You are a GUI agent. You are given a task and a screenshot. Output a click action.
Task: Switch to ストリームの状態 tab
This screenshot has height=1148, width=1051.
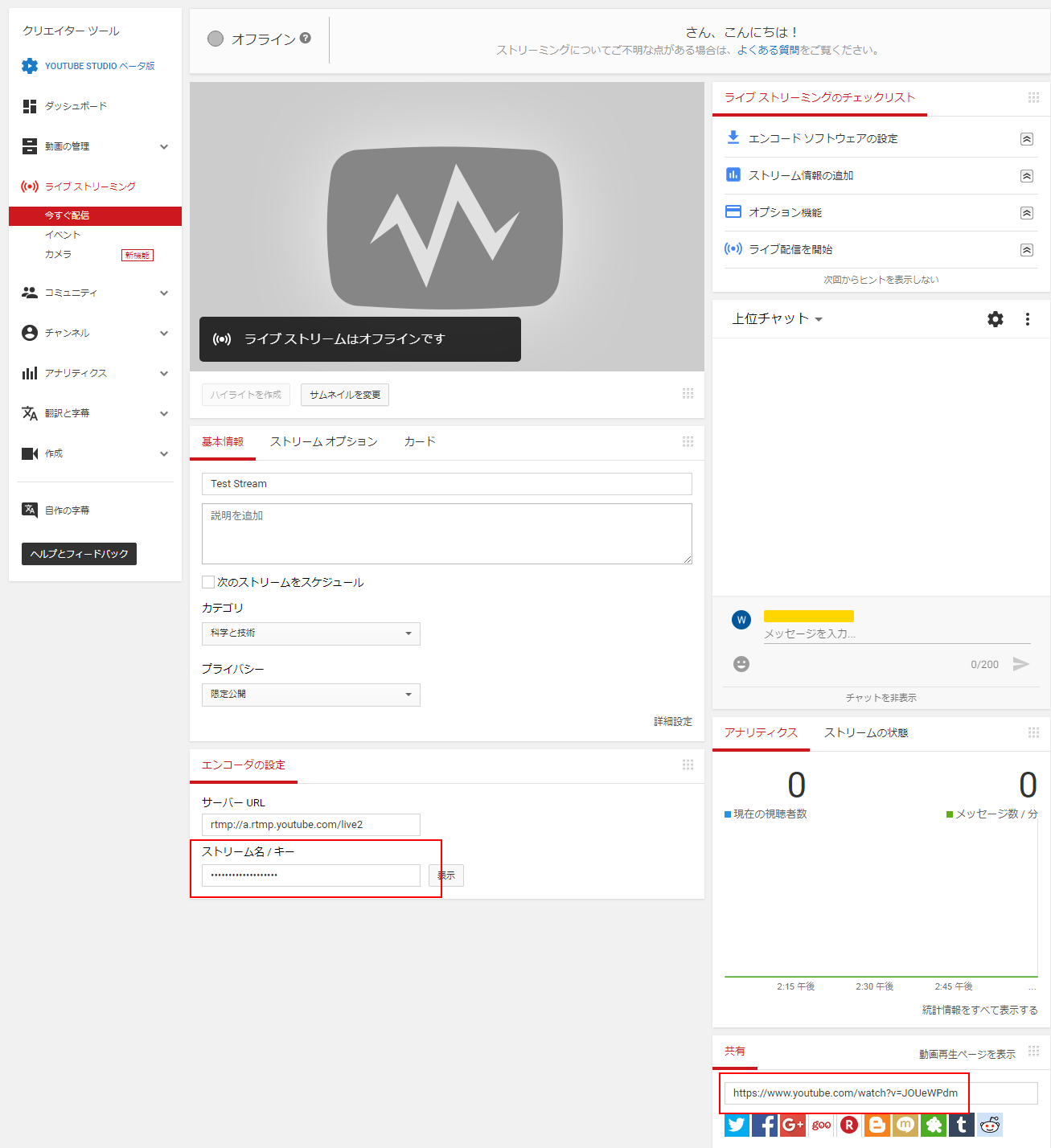(866, 733)
